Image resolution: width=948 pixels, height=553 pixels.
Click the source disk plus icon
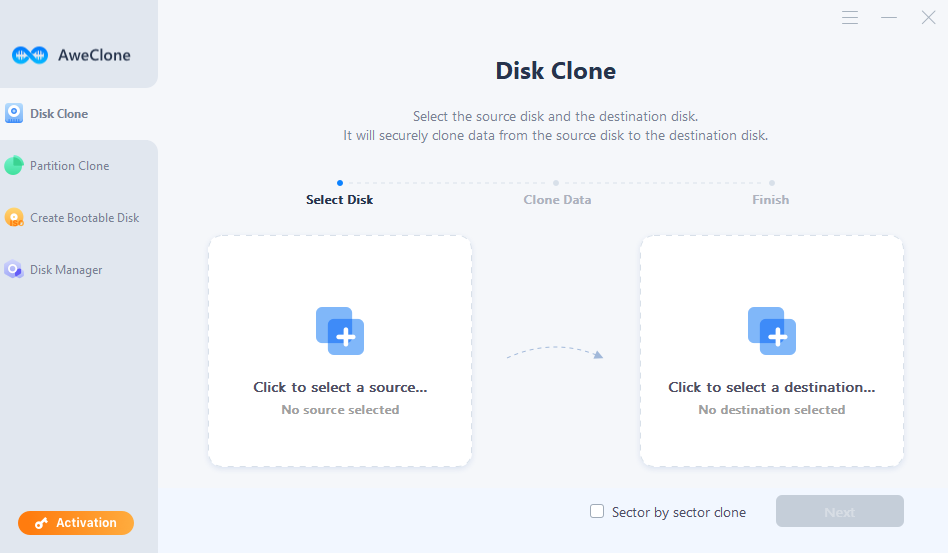[340, 331]
